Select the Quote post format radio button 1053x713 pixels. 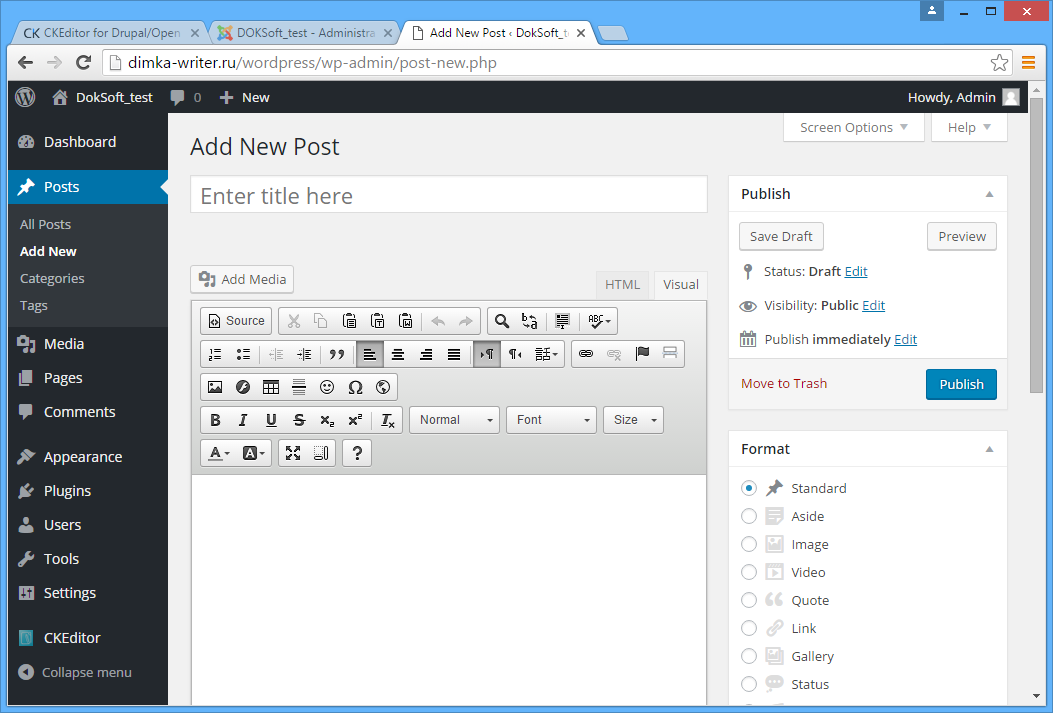pyautogui.click(x=749, y=600)
